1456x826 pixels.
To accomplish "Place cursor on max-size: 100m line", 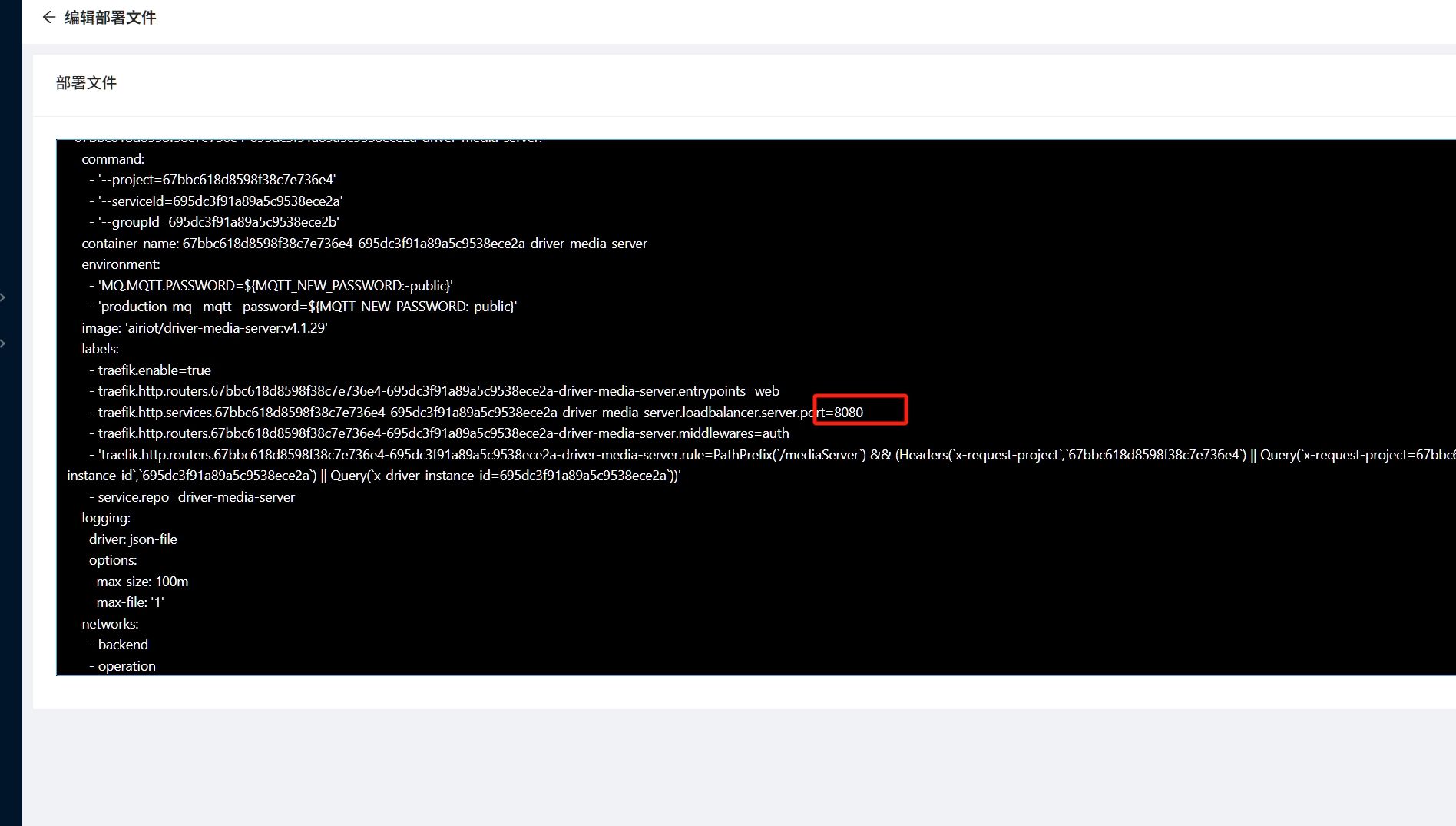I will pos(142,582).
